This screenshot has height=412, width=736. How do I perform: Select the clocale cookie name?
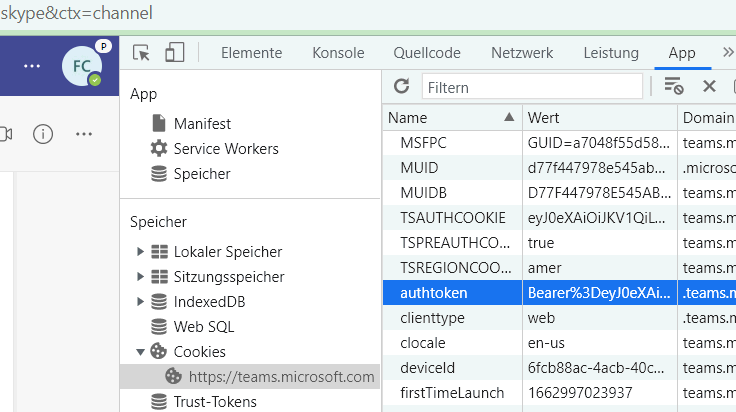pos(422,343)
